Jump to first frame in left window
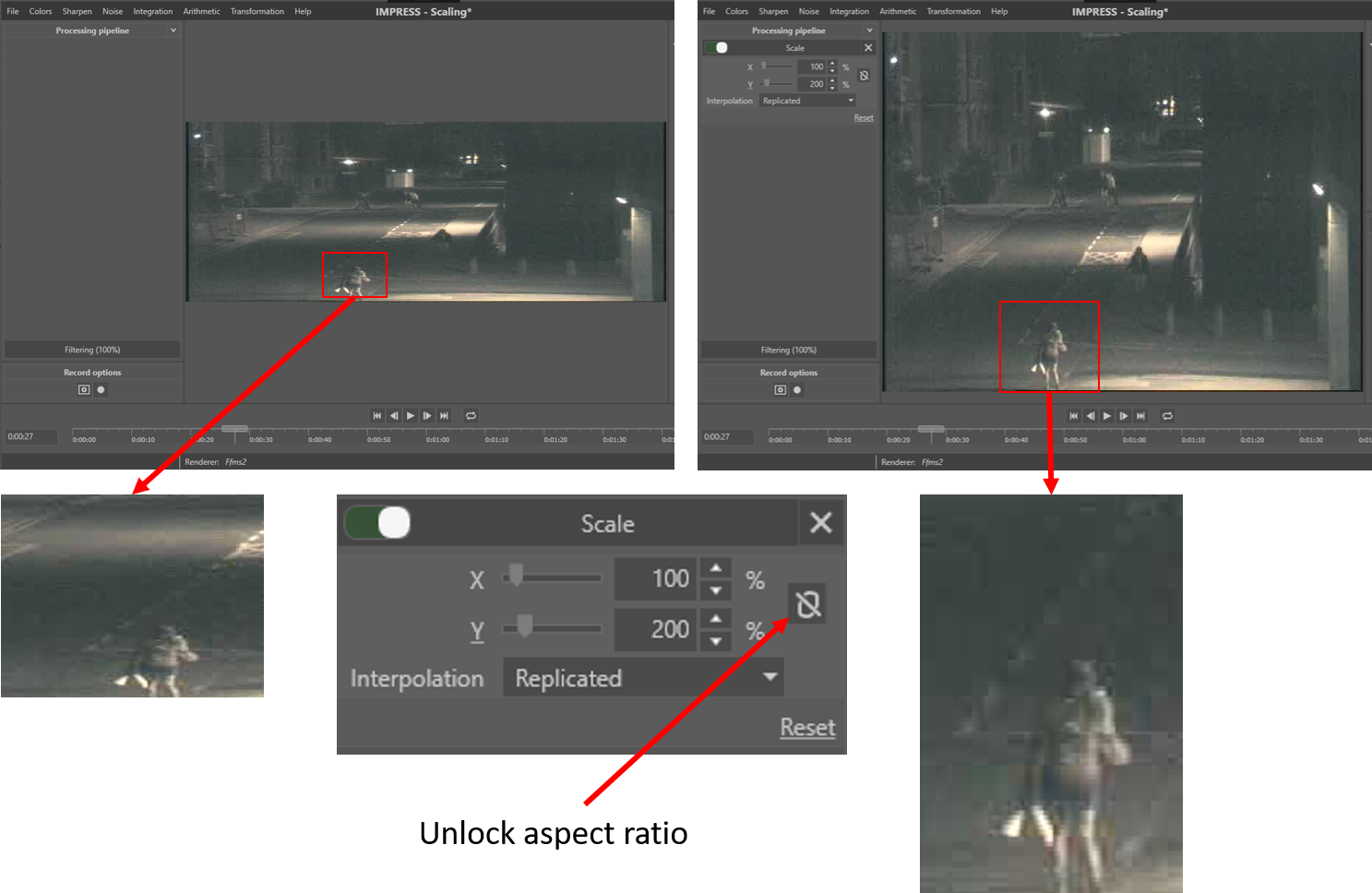Viewport: 1372px width, 893px height. point(376,416)
